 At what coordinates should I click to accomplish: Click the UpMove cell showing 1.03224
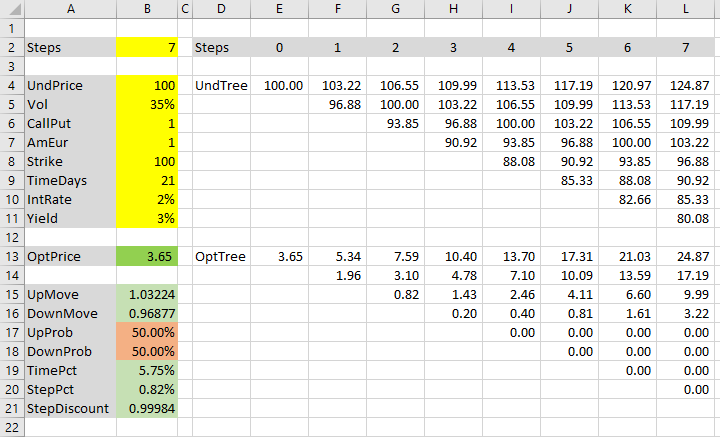[147, 294]
